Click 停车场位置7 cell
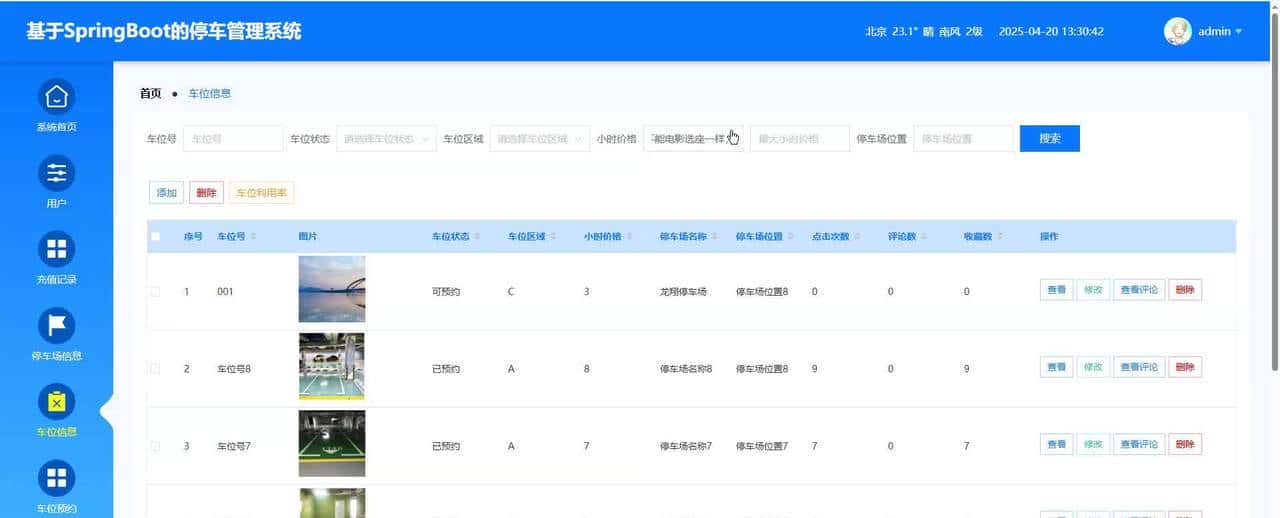Viewport: 1280px width, 518px height. [762, 446]
